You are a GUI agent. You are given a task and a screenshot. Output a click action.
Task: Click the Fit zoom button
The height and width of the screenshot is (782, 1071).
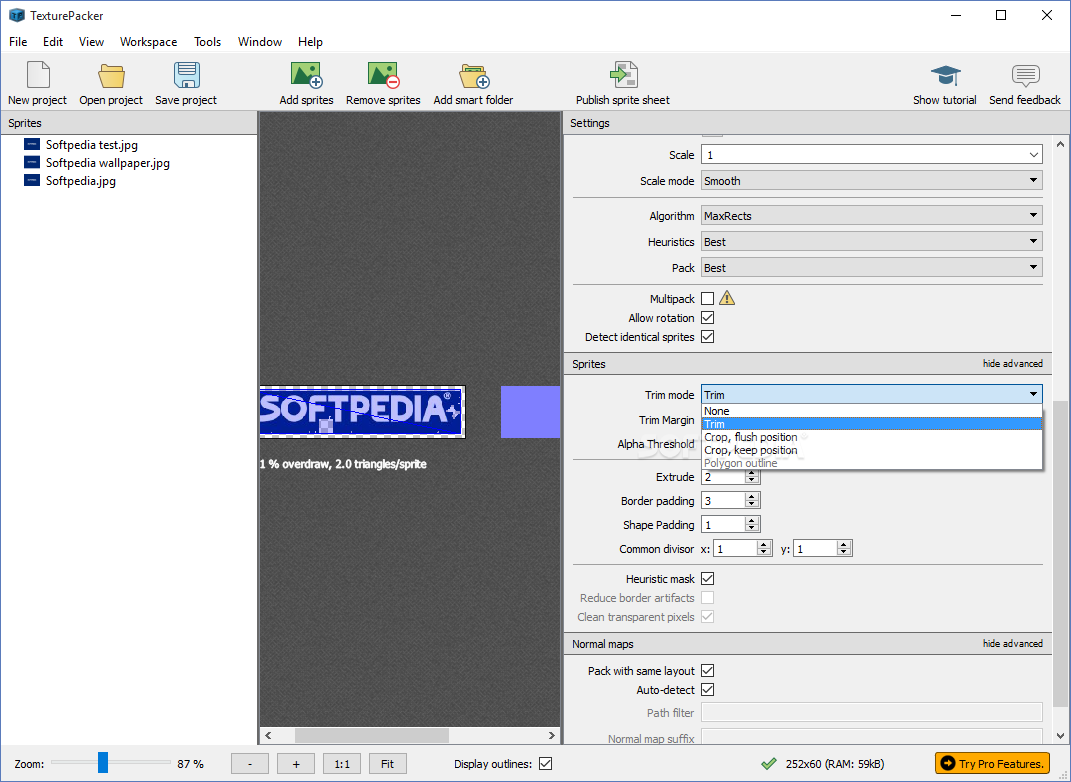(387, 764)
